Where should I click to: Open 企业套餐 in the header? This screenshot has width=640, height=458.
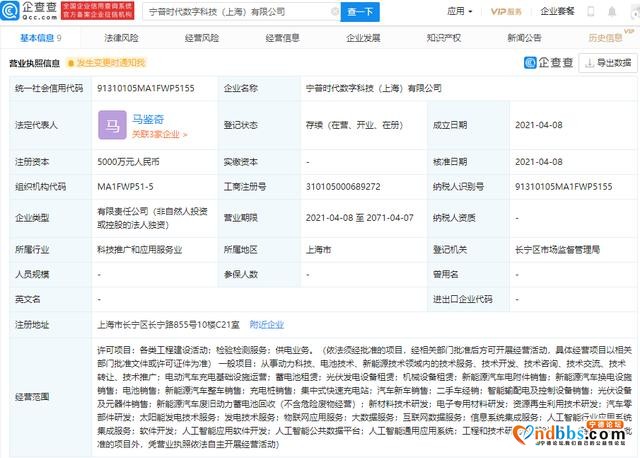point(557,11)
